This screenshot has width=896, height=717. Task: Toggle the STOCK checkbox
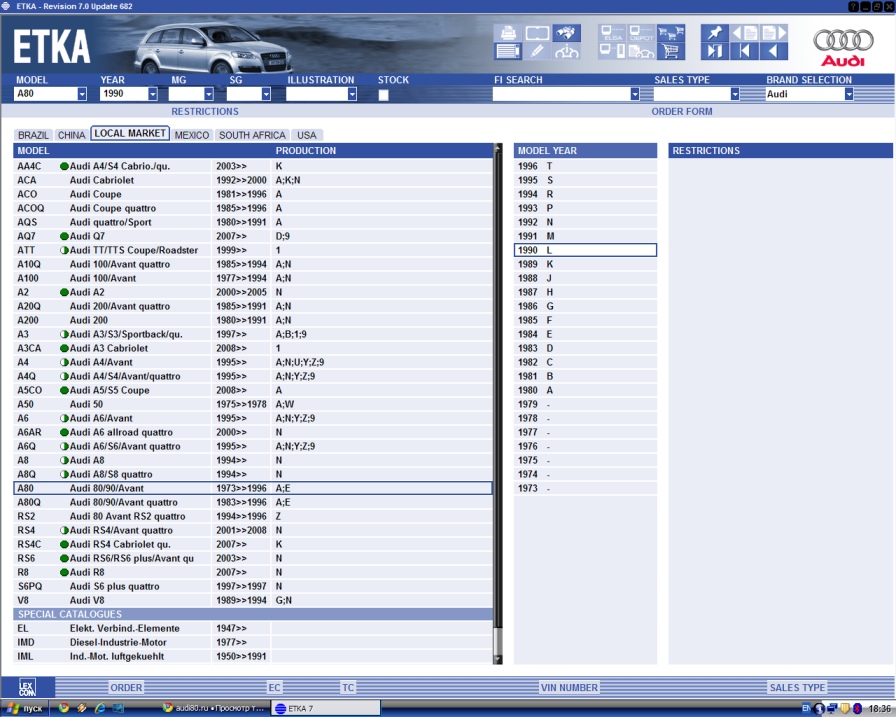tap(384, 95)
